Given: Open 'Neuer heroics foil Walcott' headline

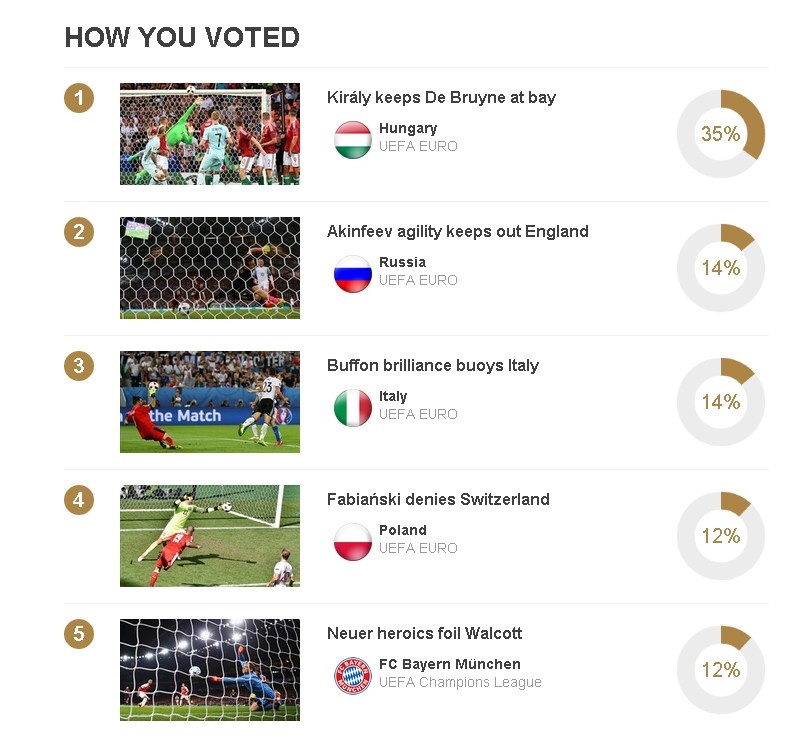Looking at the screenshot, I should [x=424, y=634].
